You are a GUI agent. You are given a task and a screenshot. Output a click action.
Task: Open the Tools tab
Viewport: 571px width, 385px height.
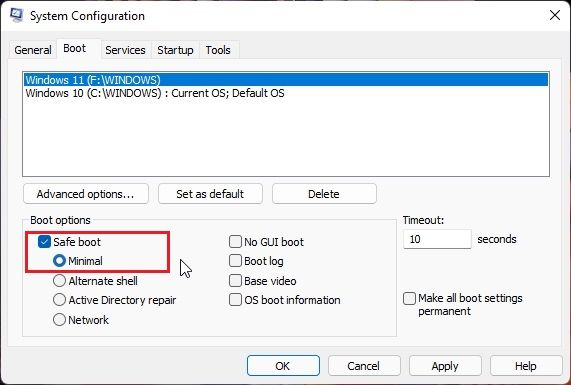tap(218, 50)
